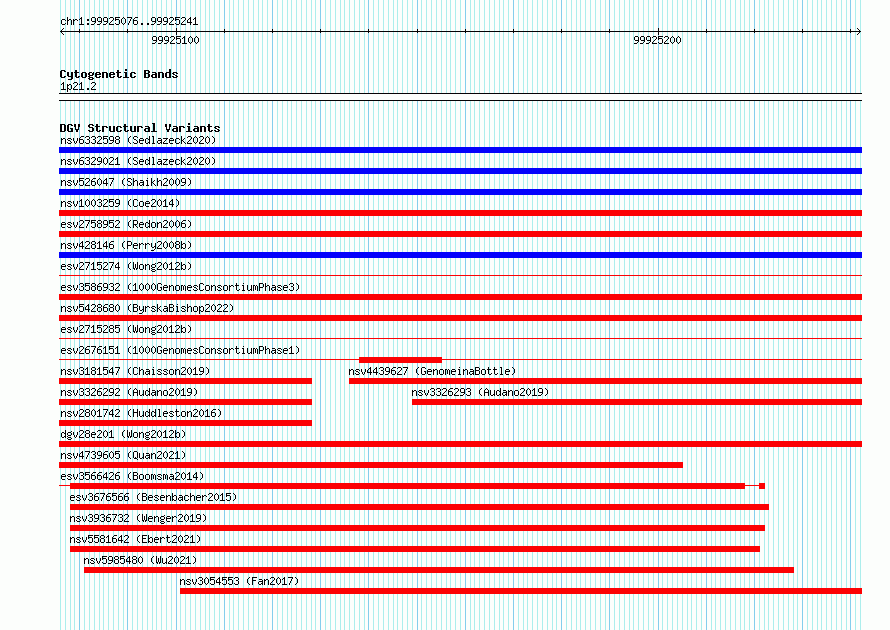Image resolution: width=890 pixels, height=630 pixels.
Task: Click the red bar under nsv3326293
Action: click(x=637, y=402)
